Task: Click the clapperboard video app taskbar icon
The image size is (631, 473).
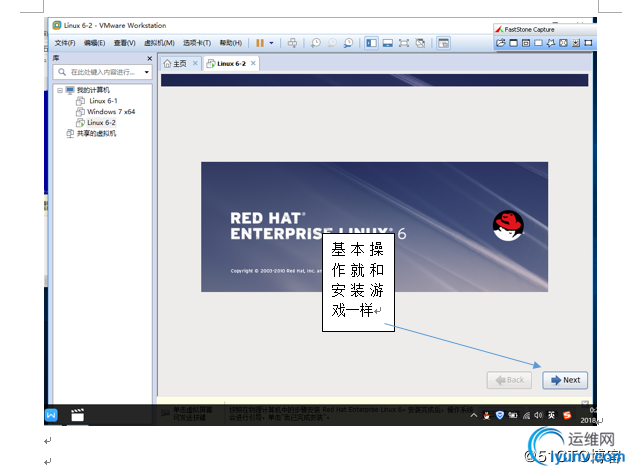Action: (x=77, y=415)
